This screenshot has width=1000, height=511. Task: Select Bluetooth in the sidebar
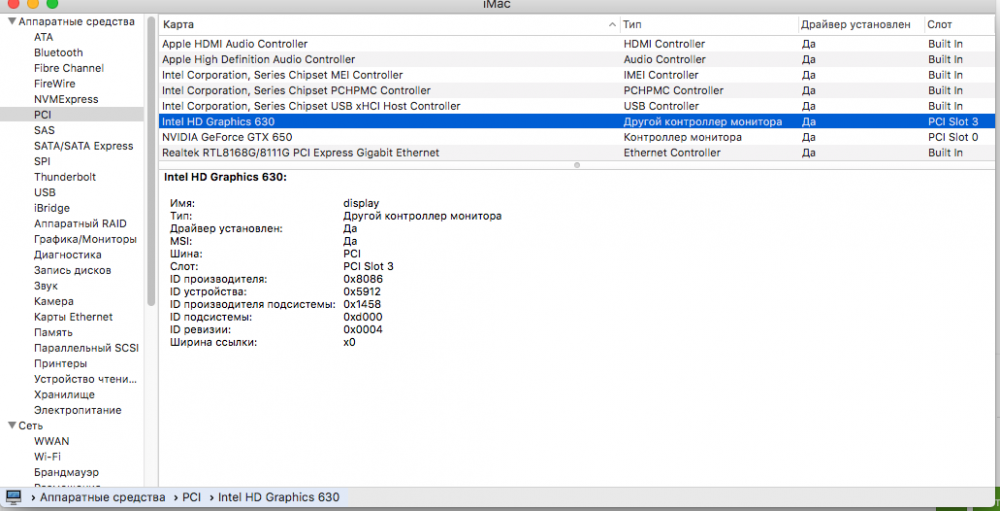coord(59,52)
